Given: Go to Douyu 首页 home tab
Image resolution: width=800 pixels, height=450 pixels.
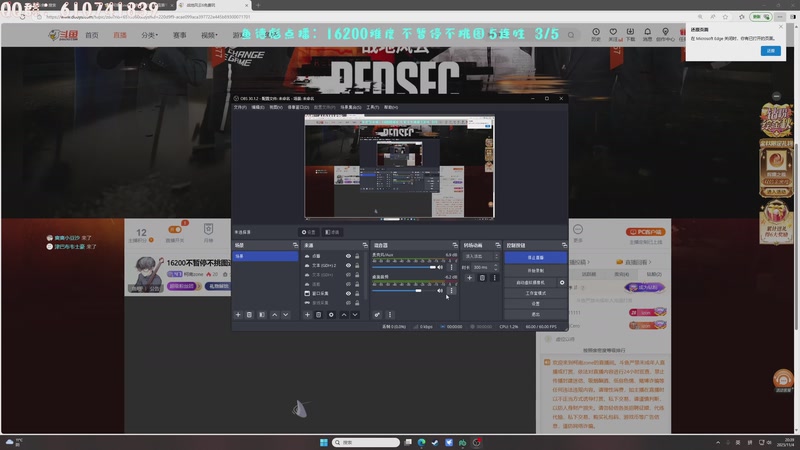Looking at the screenshot, I should [x=92, y=35].
